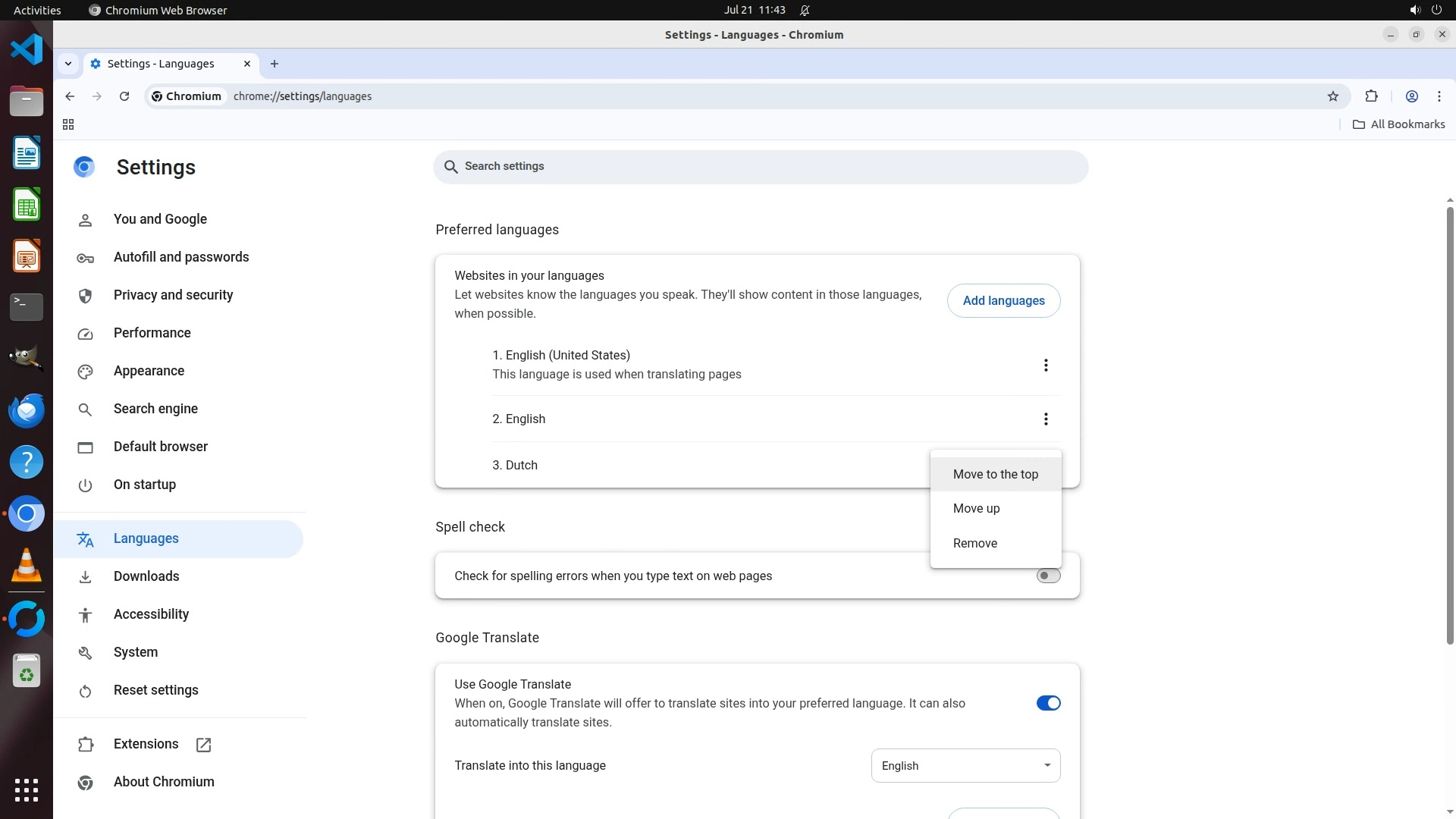The width and height of the screenshot is (1456, 819).
Task: Click the back navigation arrow
Action: [70, 96]
